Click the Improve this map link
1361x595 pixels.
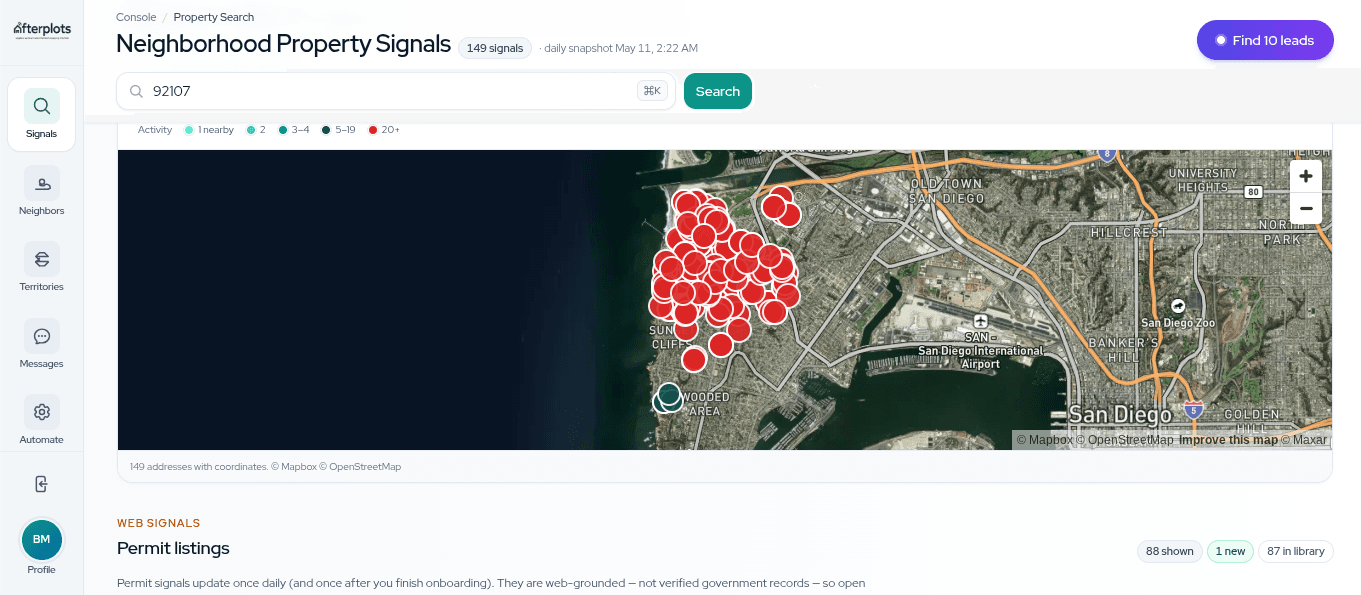[1228, 440]
